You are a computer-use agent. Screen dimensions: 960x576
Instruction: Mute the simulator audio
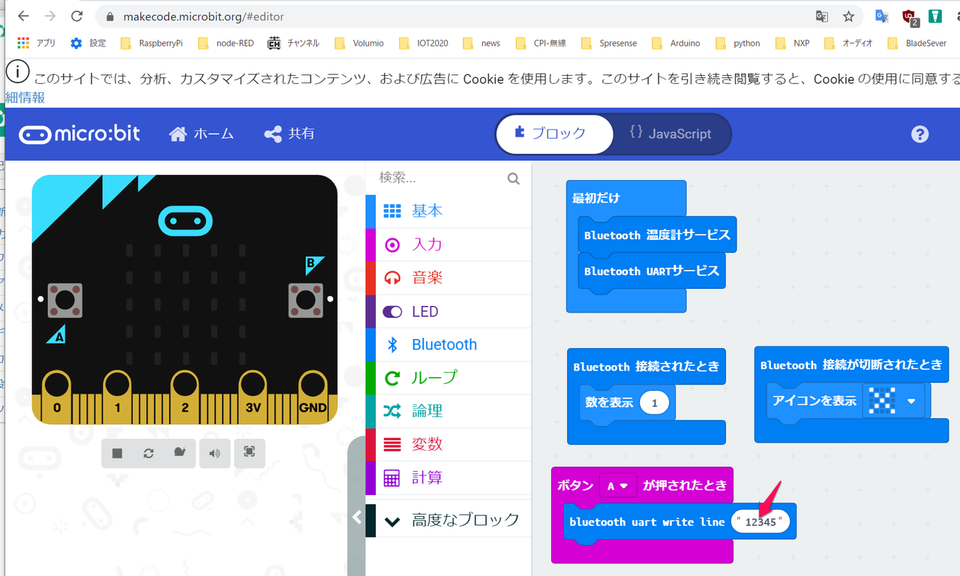[x=213, y=453]
